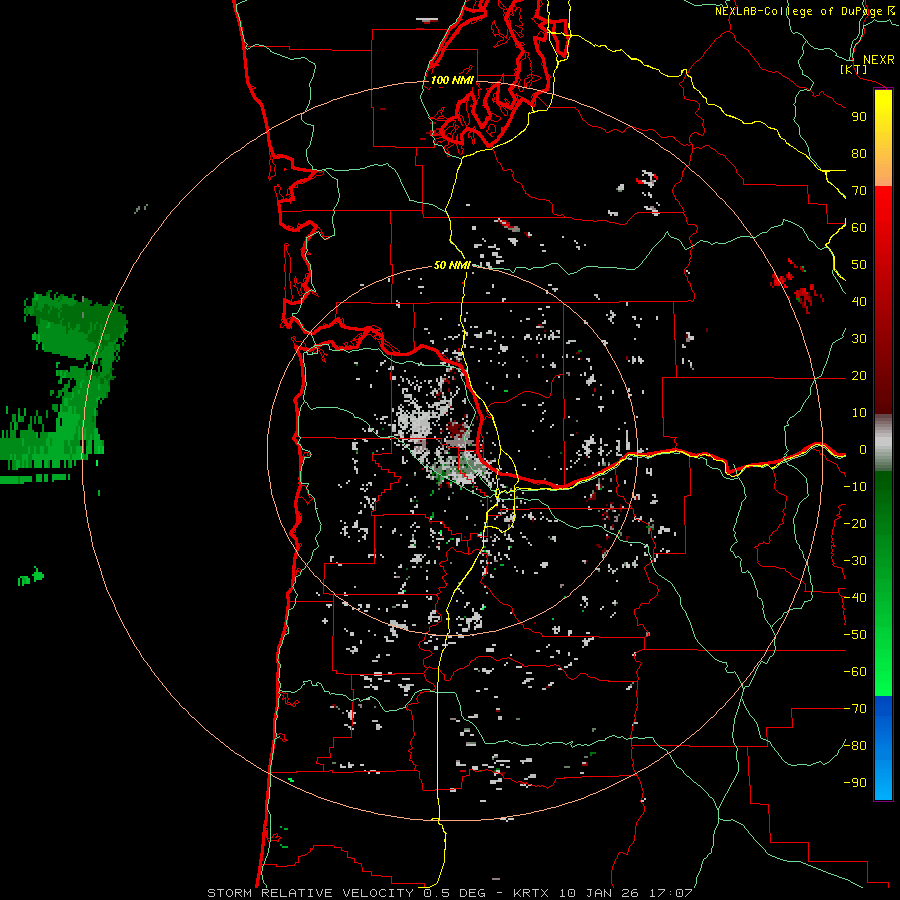Click the "KRTX" radar site identifier
900x900 pixels.
point(530,893)
